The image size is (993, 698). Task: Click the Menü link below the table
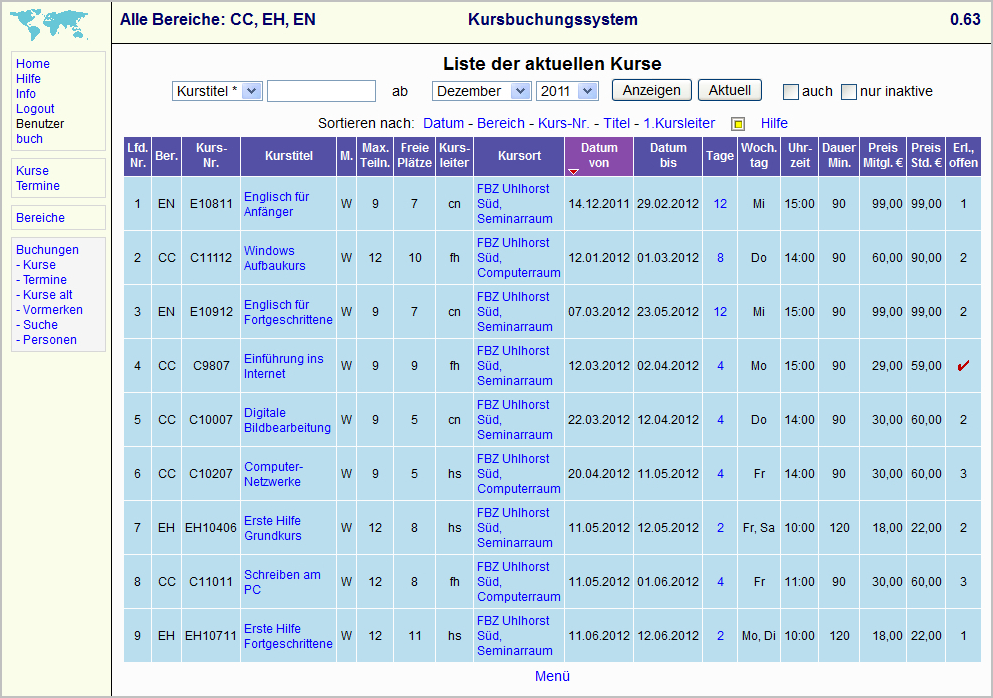(x=552, y=676)
